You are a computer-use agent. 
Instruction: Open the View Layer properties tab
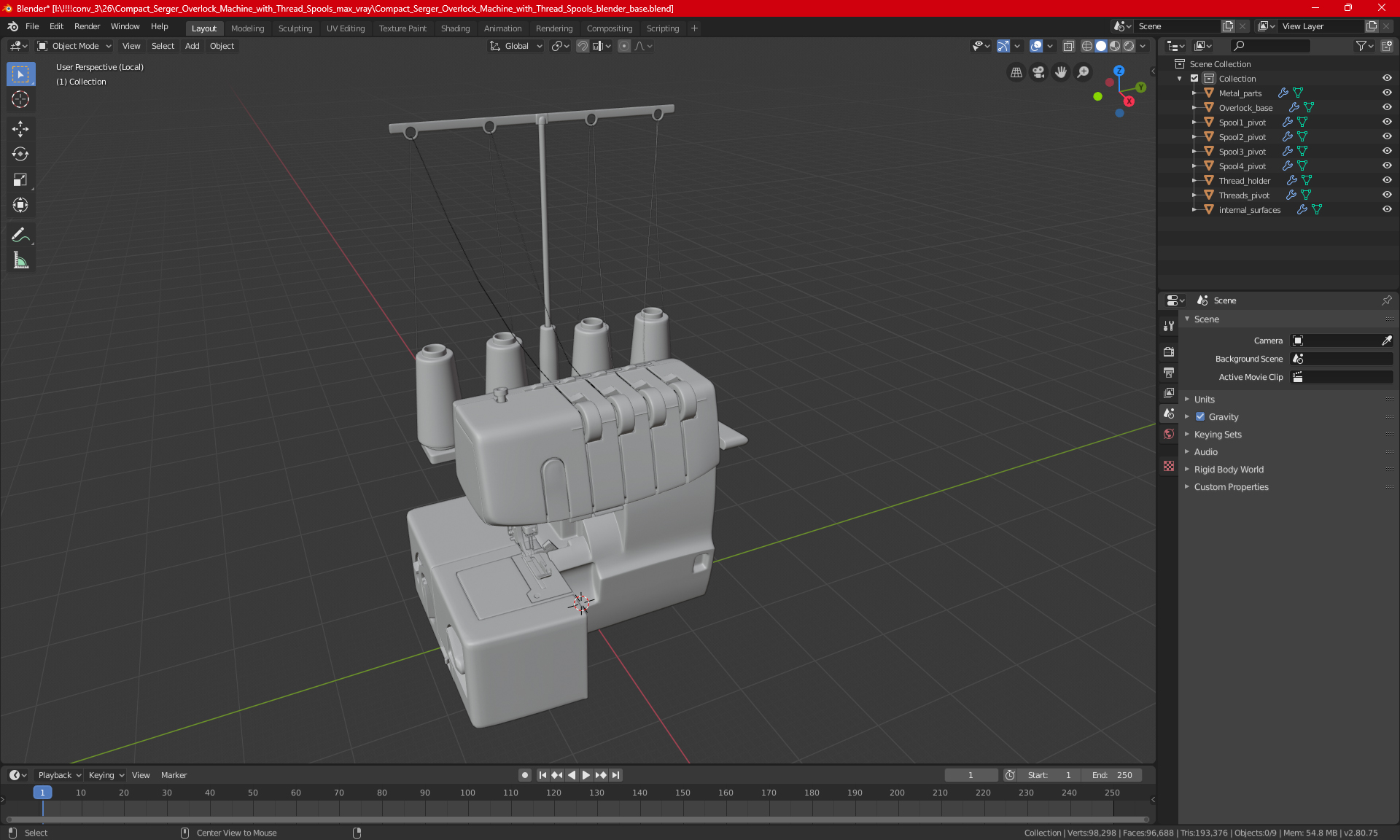1169,393
